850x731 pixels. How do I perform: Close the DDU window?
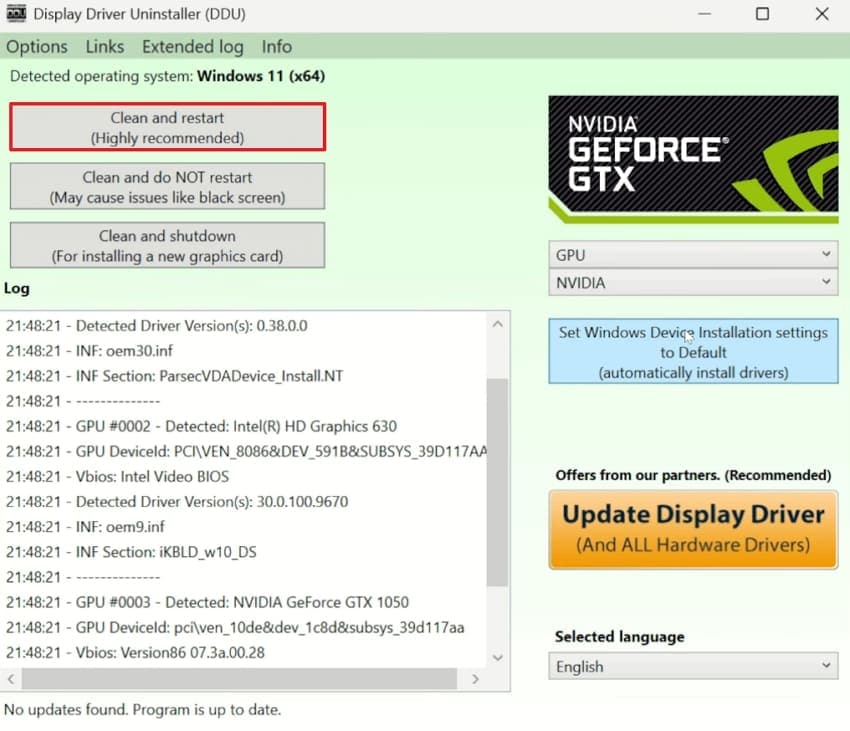(822, 14)
